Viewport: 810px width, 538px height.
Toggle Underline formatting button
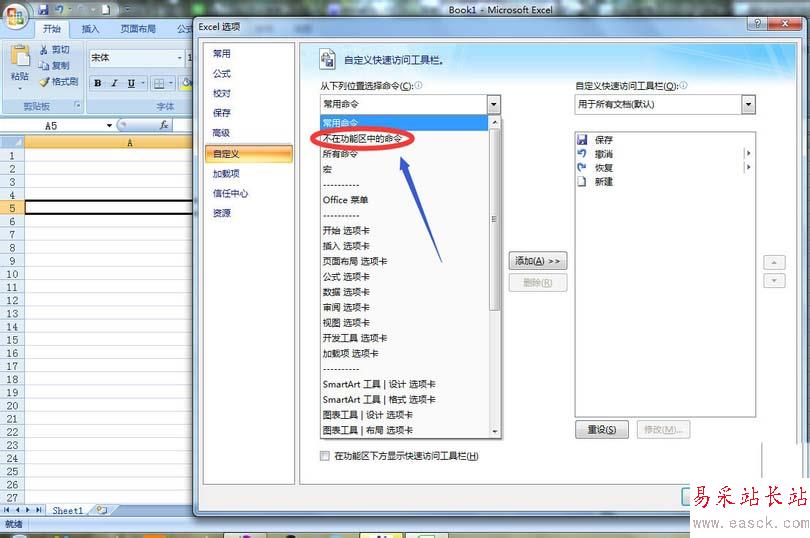tap(131, 83)
